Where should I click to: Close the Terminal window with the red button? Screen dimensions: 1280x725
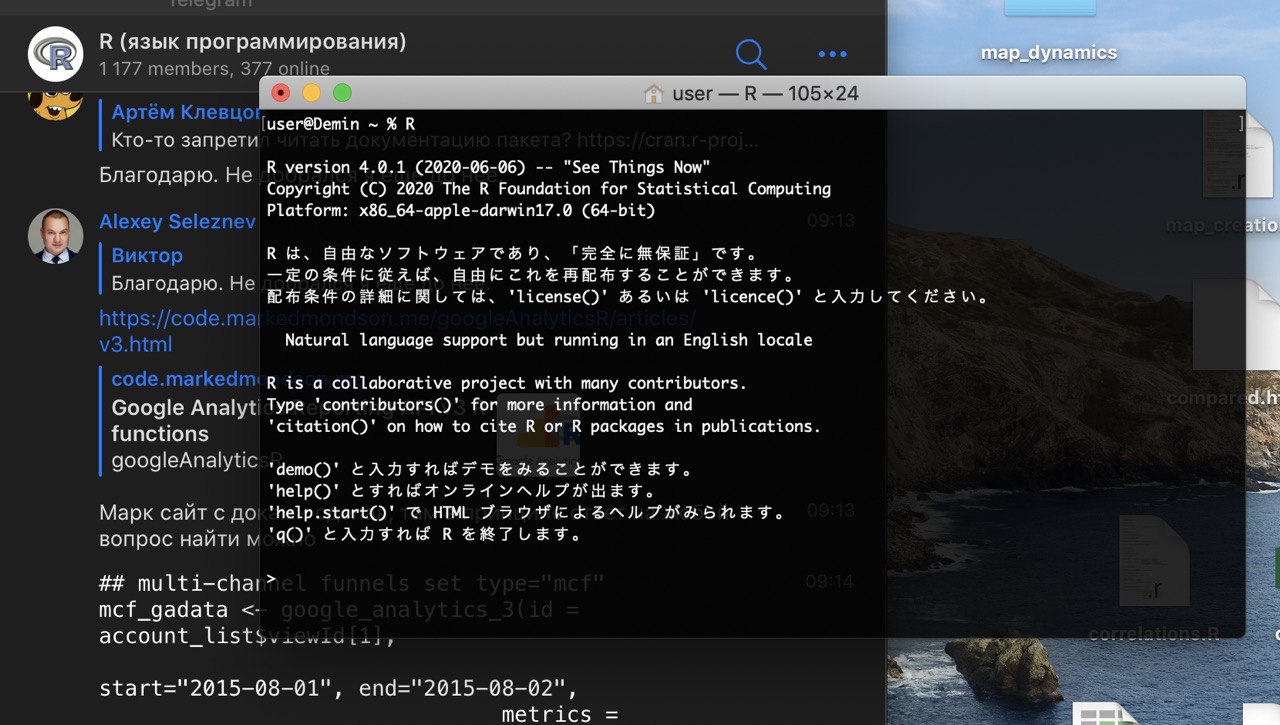281,93
